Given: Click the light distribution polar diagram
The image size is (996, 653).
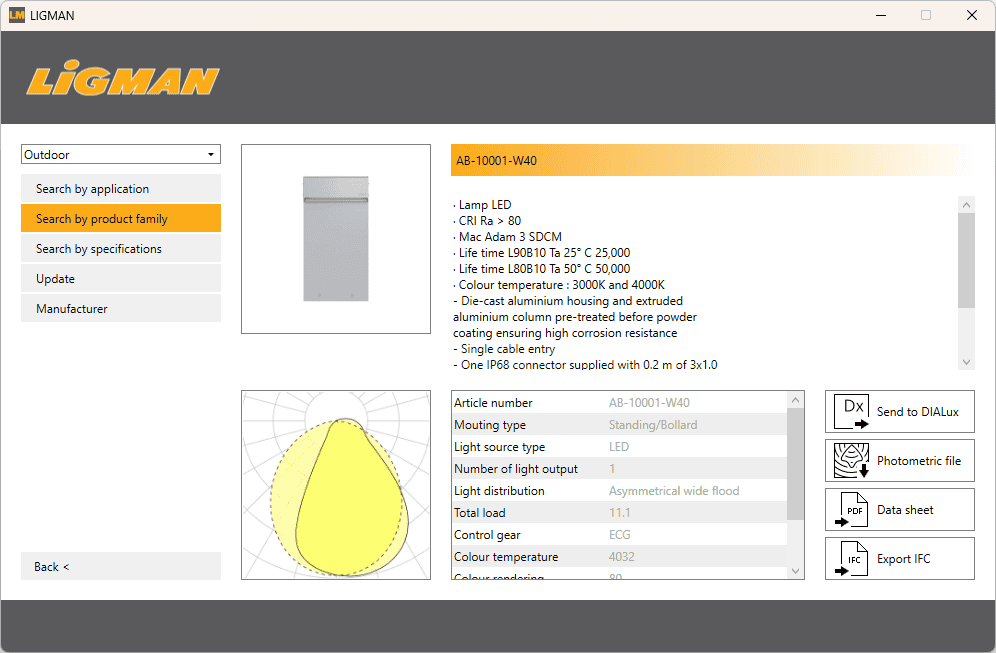Looking at the screenshot, I should click(x=336, y=485).
